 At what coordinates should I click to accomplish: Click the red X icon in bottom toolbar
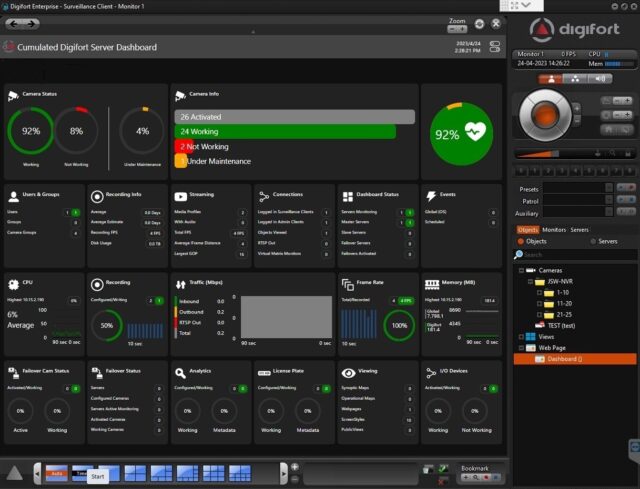[441, 482]
